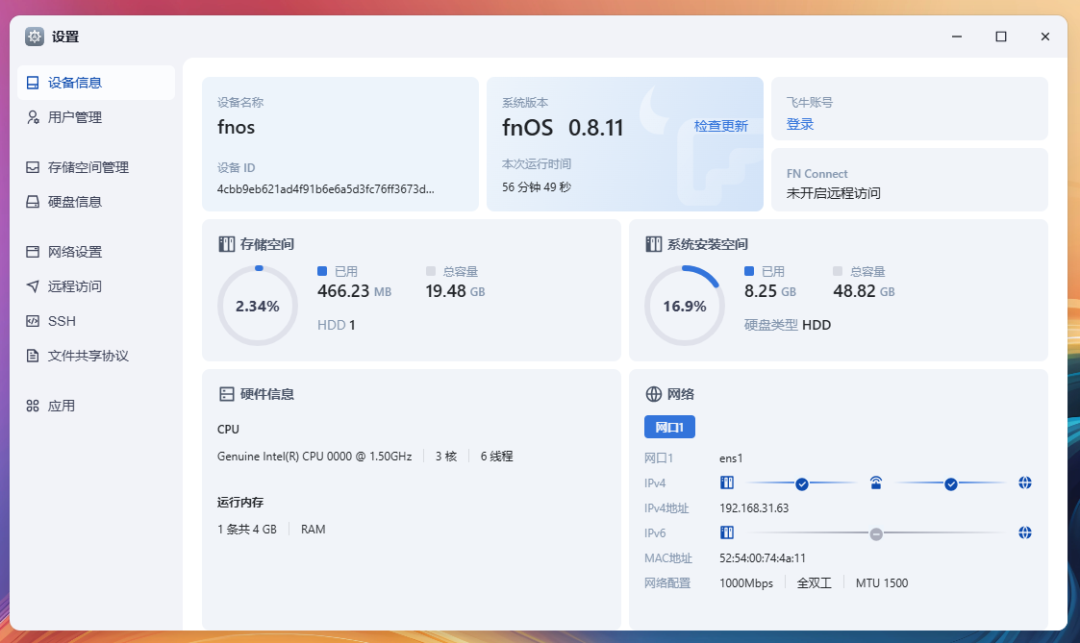Open 用户管理 section
This screenshot has width=1080, height=643.
pyautogui.click(x=96, y=117)
